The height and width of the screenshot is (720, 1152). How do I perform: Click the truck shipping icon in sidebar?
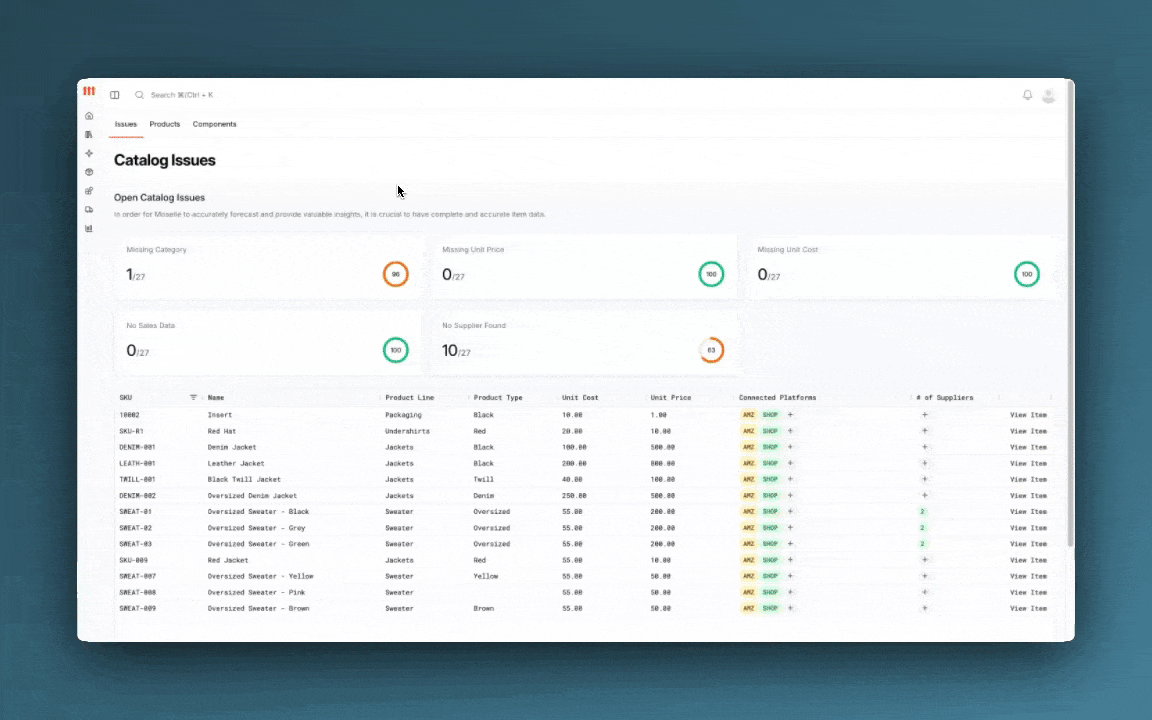click(89, 210)
